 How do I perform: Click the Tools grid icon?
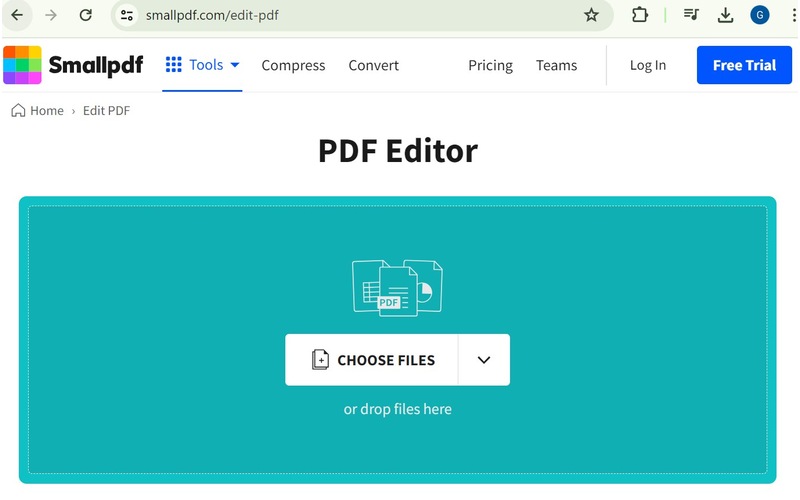point(173,64)
